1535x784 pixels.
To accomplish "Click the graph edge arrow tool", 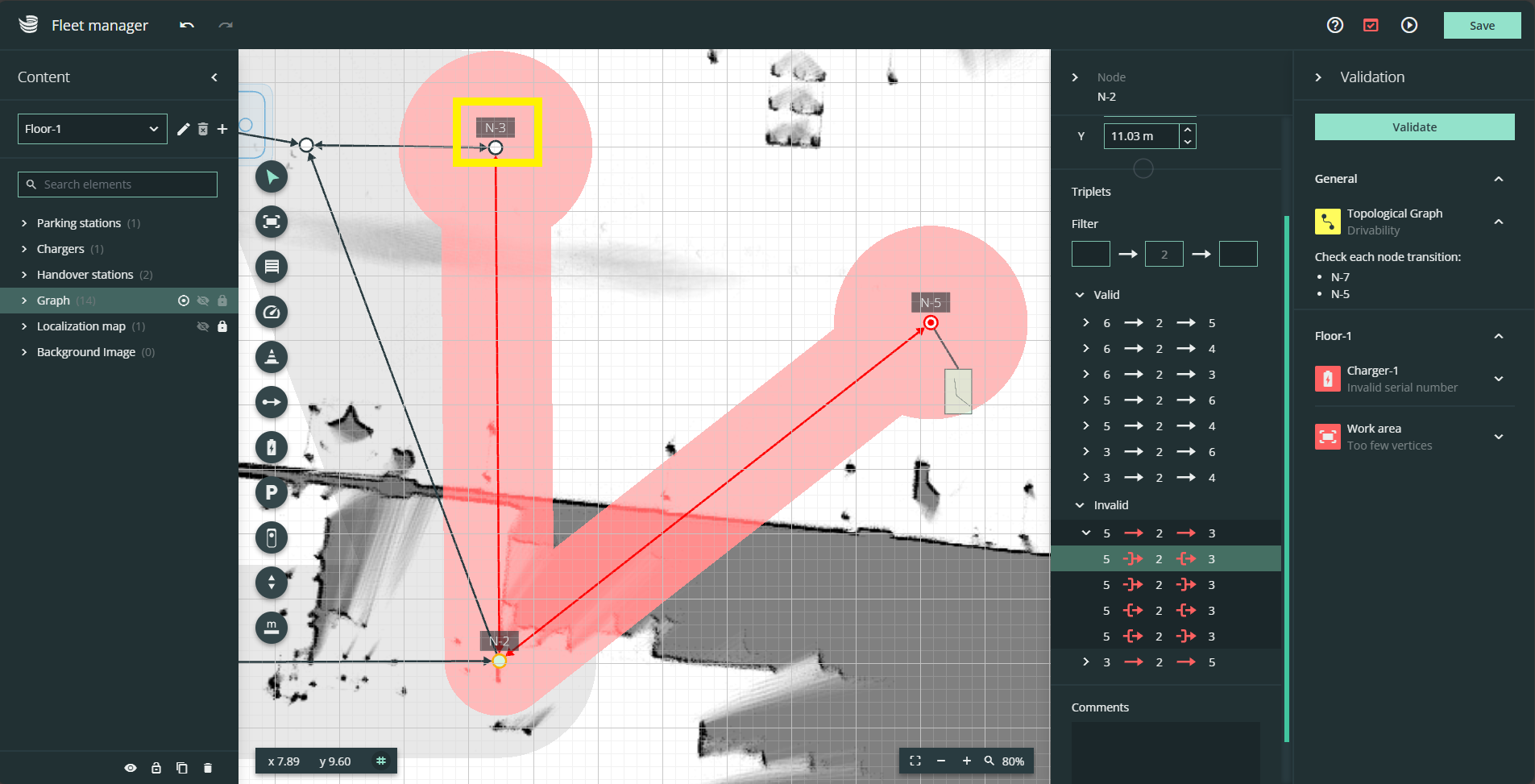I will point(272,402).
